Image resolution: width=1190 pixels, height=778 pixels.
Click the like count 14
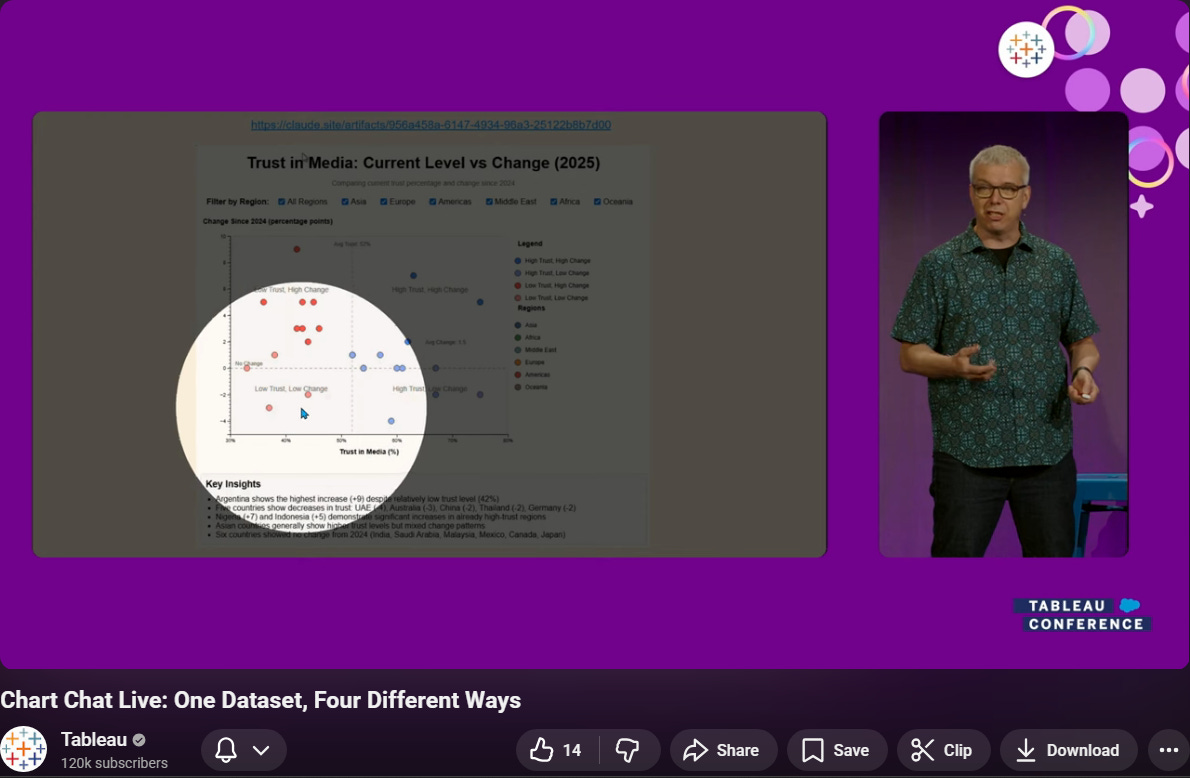572,750
